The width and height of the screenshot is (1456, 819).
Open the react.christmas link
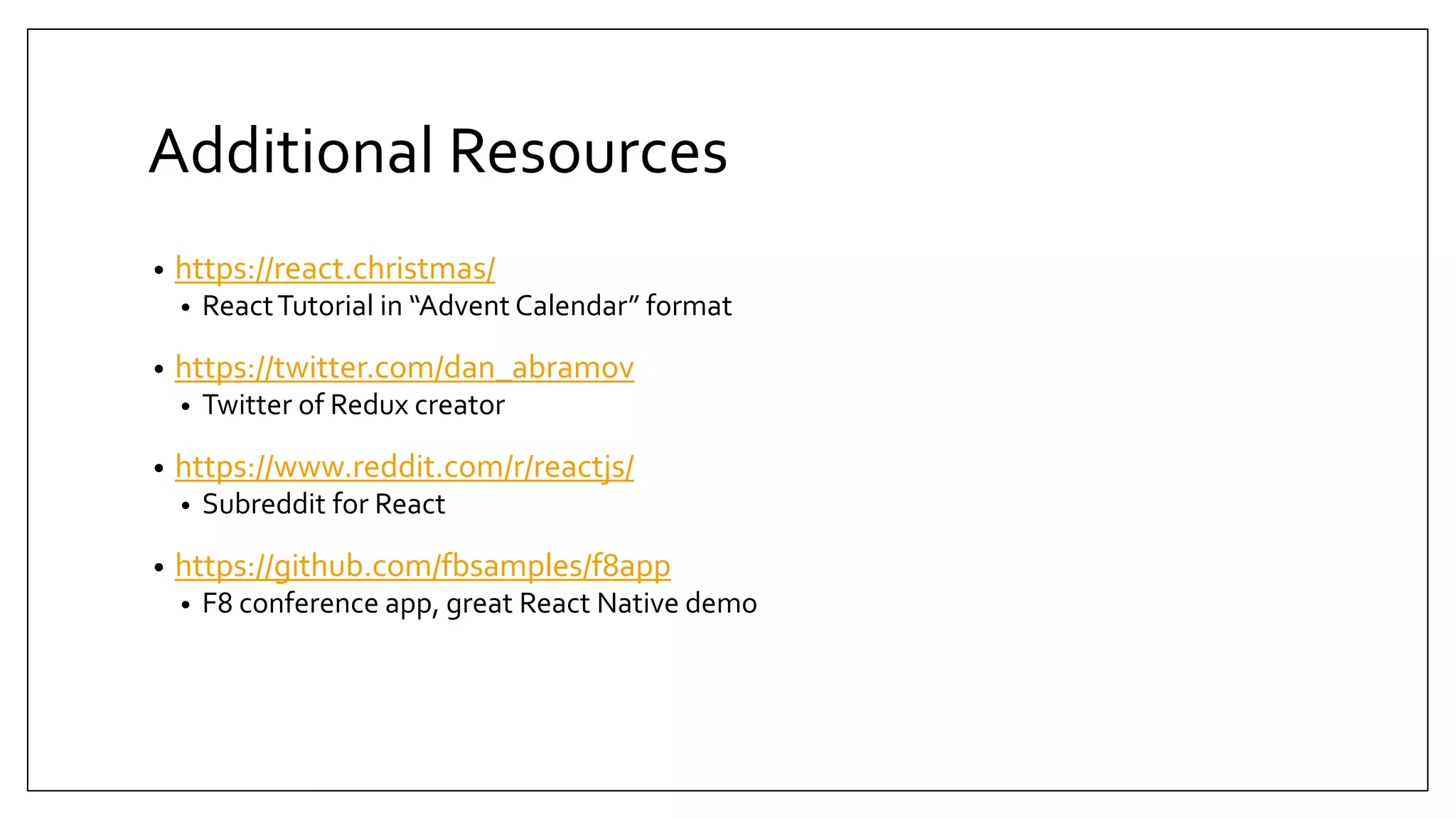pos(335,269)
